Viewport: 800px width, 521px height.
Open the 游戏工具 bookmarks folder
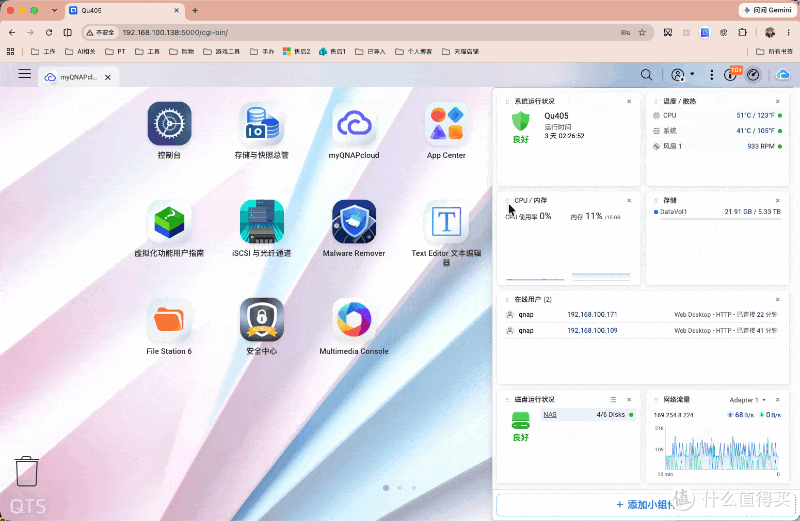click(221, 52)
